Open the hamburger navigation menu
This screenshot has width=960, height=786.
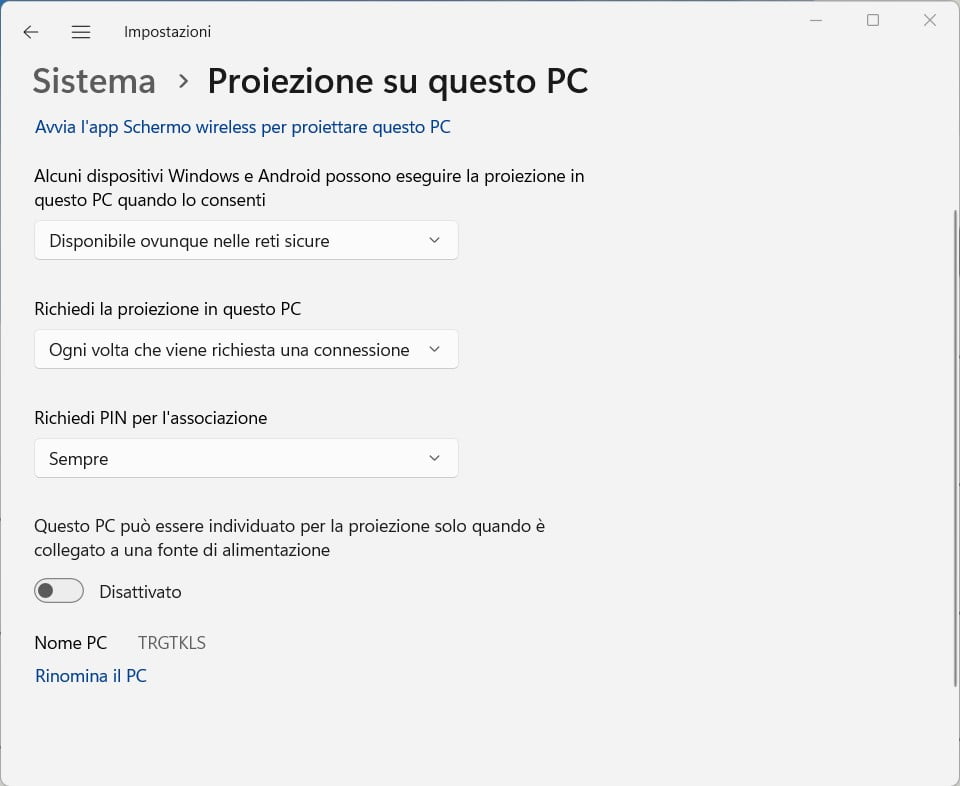pyautogui.click(x=81, y=32)
